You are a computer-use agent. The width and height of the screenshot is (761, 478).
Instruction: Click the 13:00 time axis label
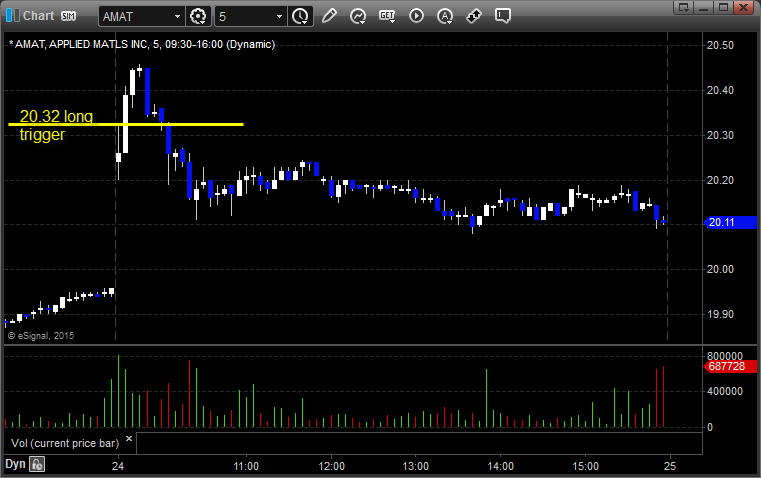[416, 466]
